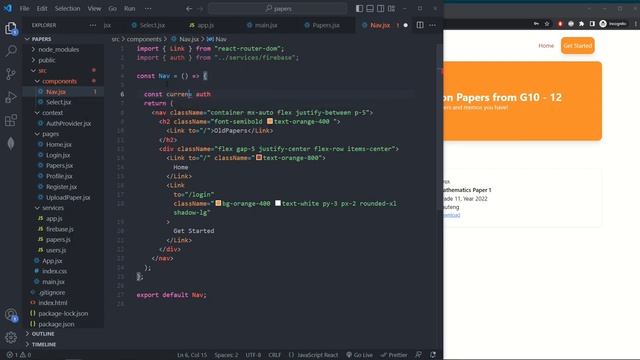Click the VS Code logo icon

pos(8,8)
